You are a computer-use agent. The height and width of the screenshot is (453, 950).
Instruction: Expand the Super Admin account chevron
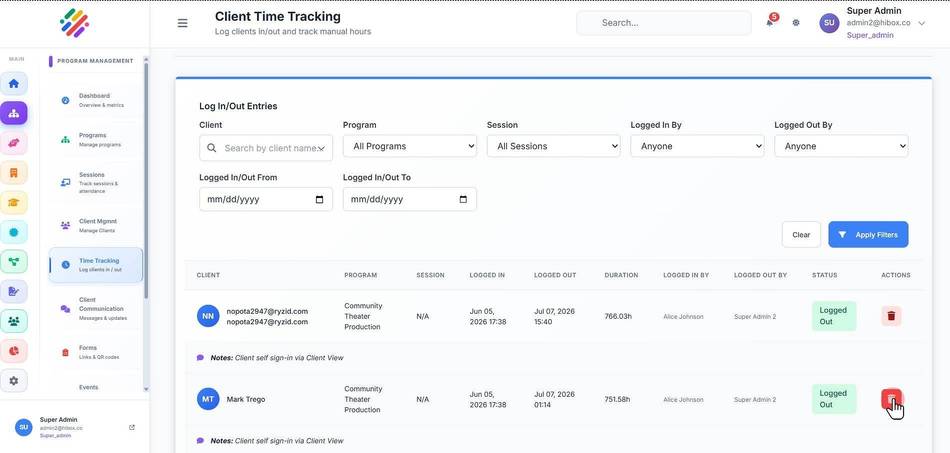point(922,23)
